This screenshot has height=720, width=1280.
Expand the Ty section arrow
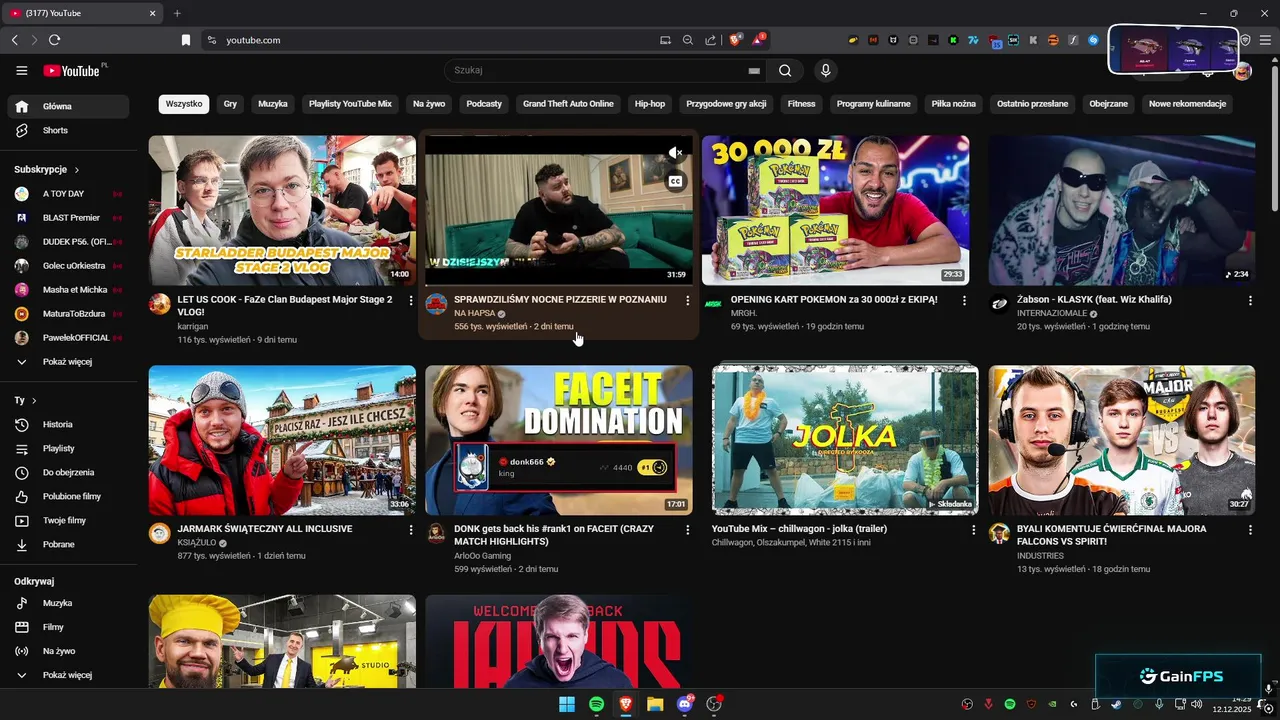[x=34, y=400]
